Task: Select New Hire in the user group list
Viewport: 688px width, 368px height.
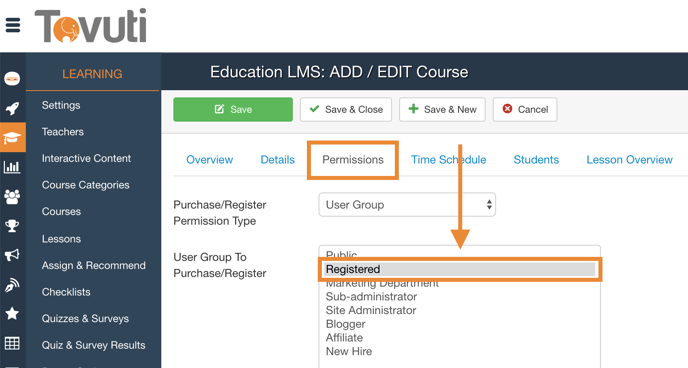Action: (x=349, y=351)
